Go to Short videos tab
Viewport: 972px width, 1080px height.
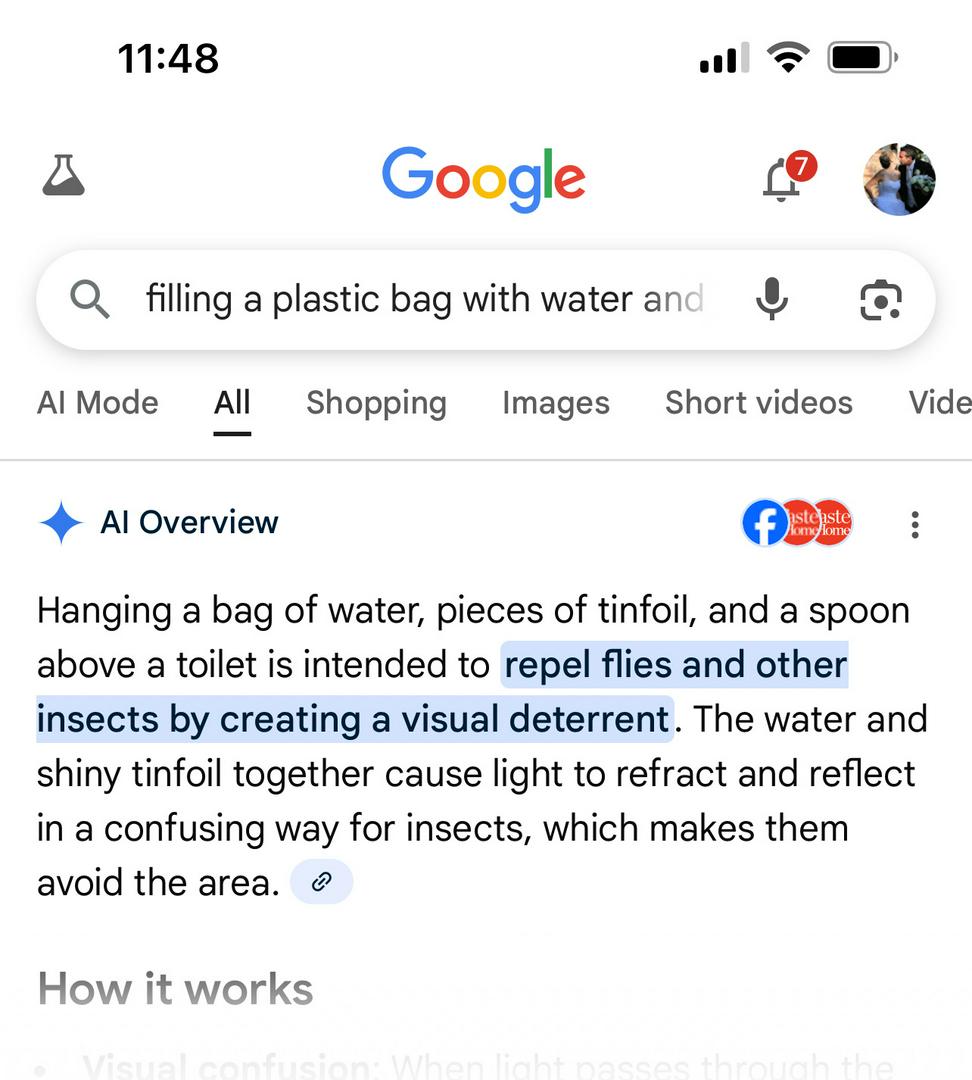tap(758, 403)
